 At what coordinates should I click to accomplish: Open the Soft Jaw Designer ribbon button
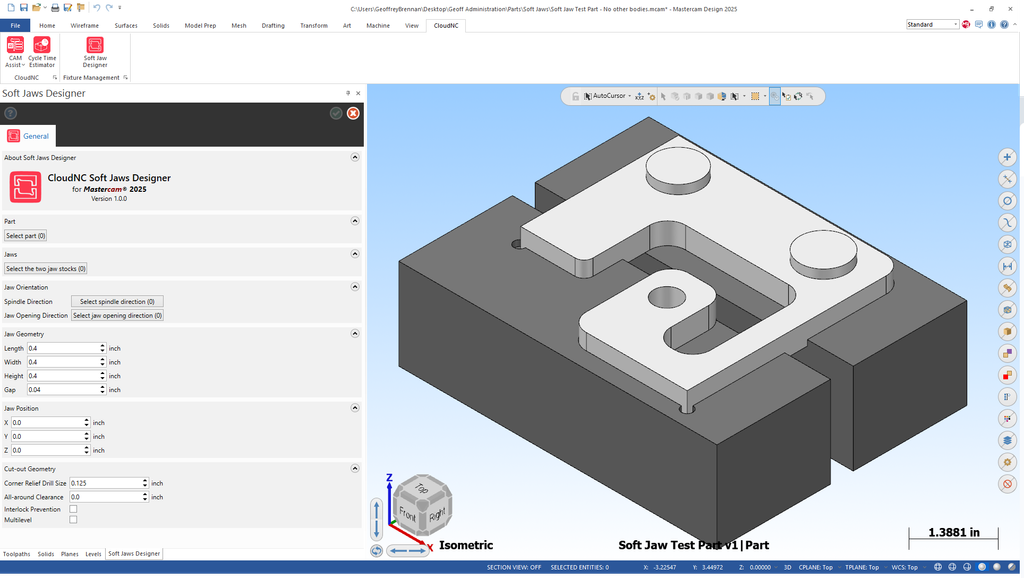(x=95, y=52)
